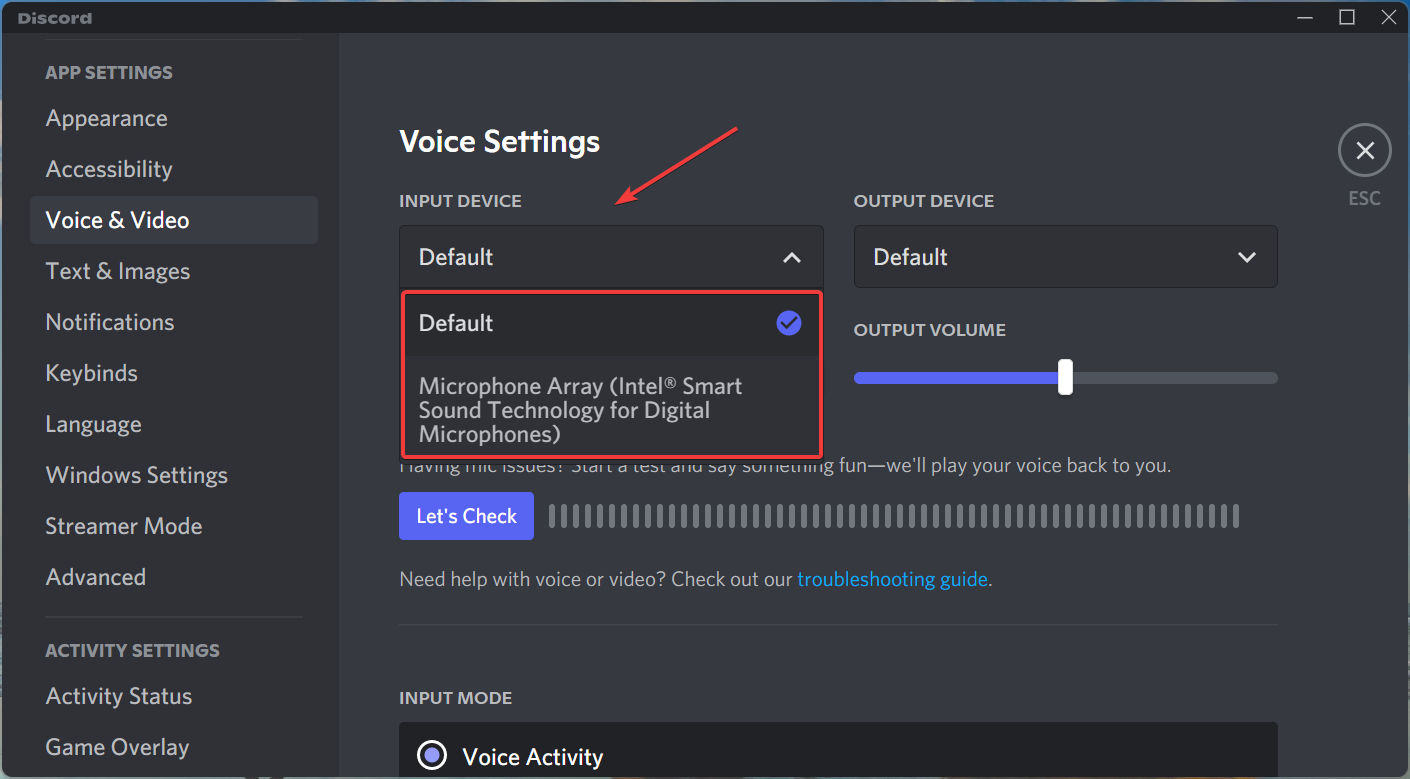Click the Discord logo text in titlebar

pyautogui.click(x=55, y=17)
